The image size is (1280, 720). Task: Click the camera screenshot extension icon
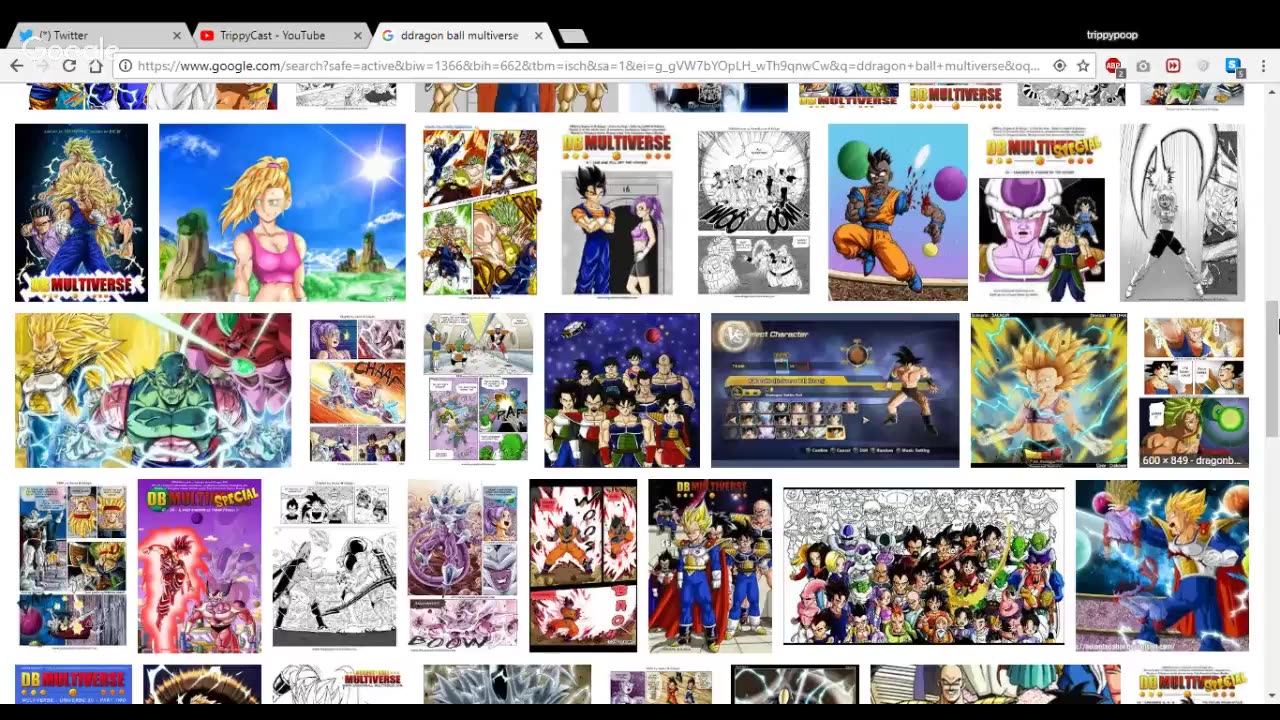click(1143, 66)
